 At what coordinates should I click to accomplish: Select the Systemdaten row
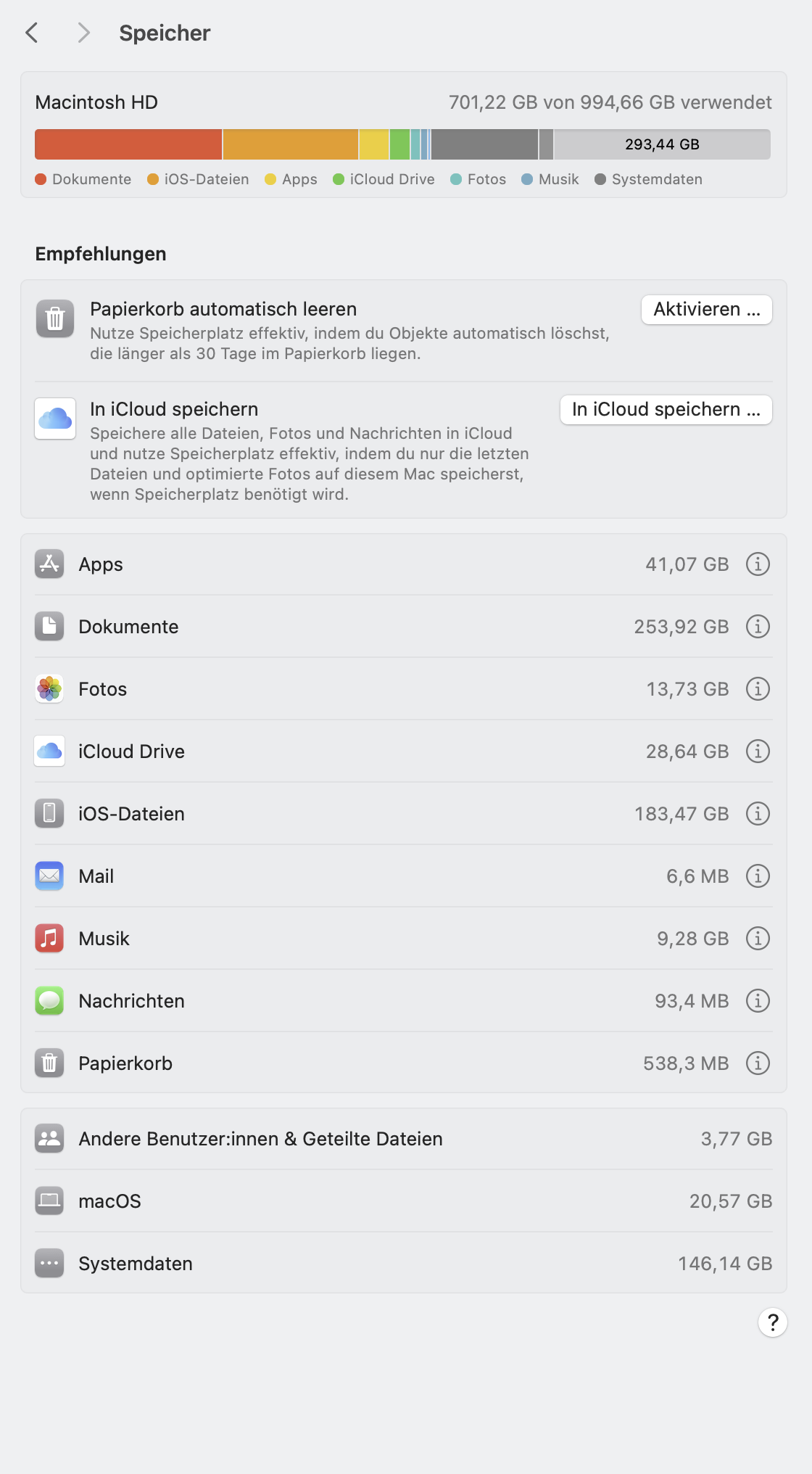point(404,1264)
